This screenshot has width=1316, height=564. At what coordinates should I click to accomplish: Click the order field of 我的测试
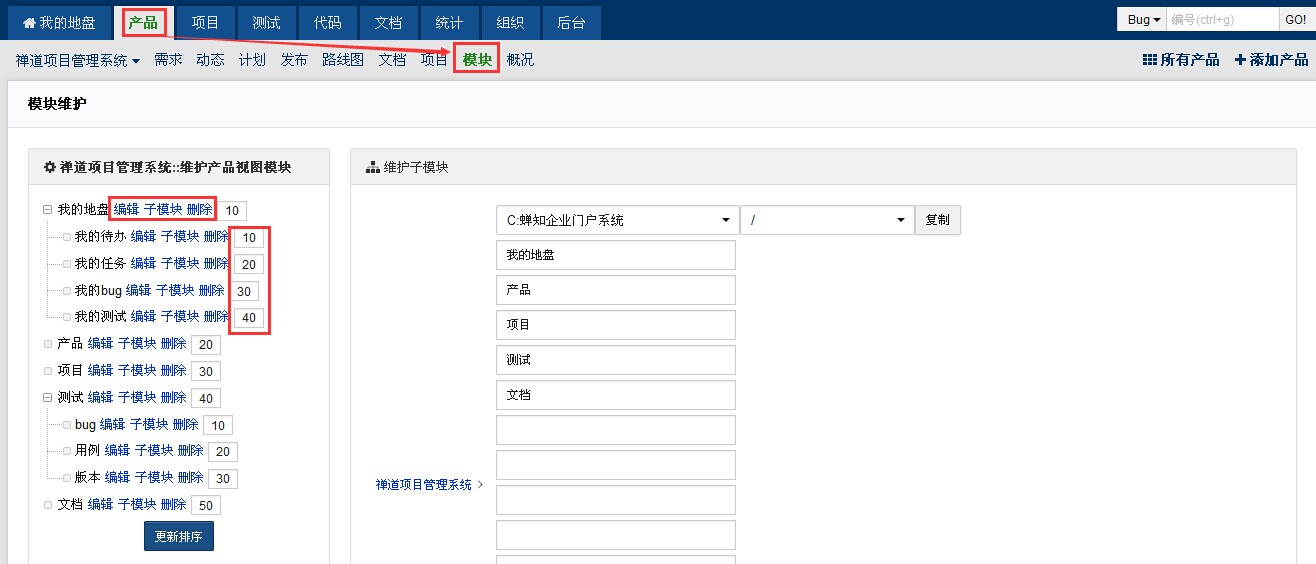pos(249,318)
